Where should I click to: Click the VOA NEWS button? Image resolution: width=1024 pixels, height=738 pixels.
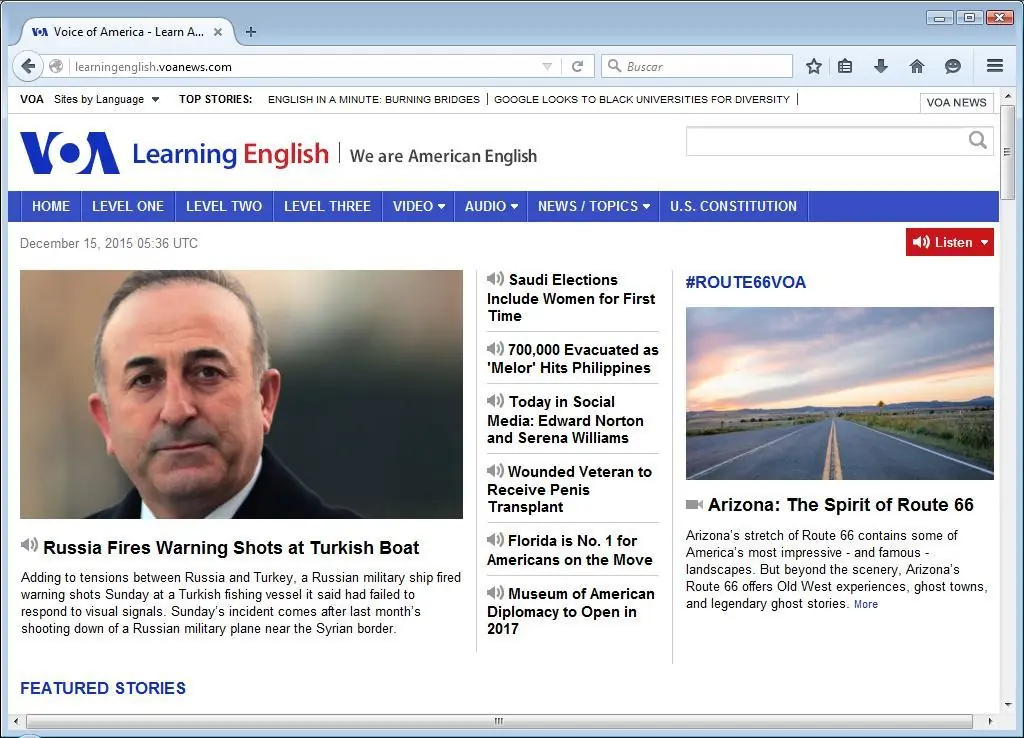pos(957,103)
